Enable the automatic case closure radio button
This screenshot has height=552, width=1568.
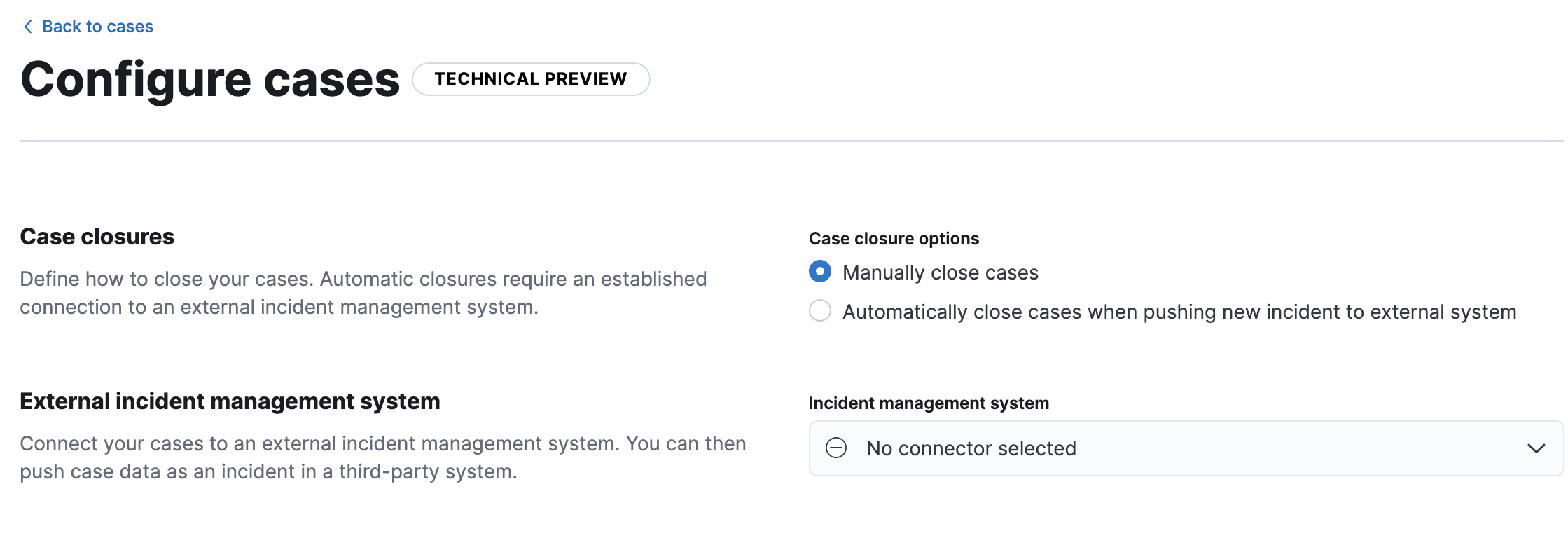coord(820,311)
